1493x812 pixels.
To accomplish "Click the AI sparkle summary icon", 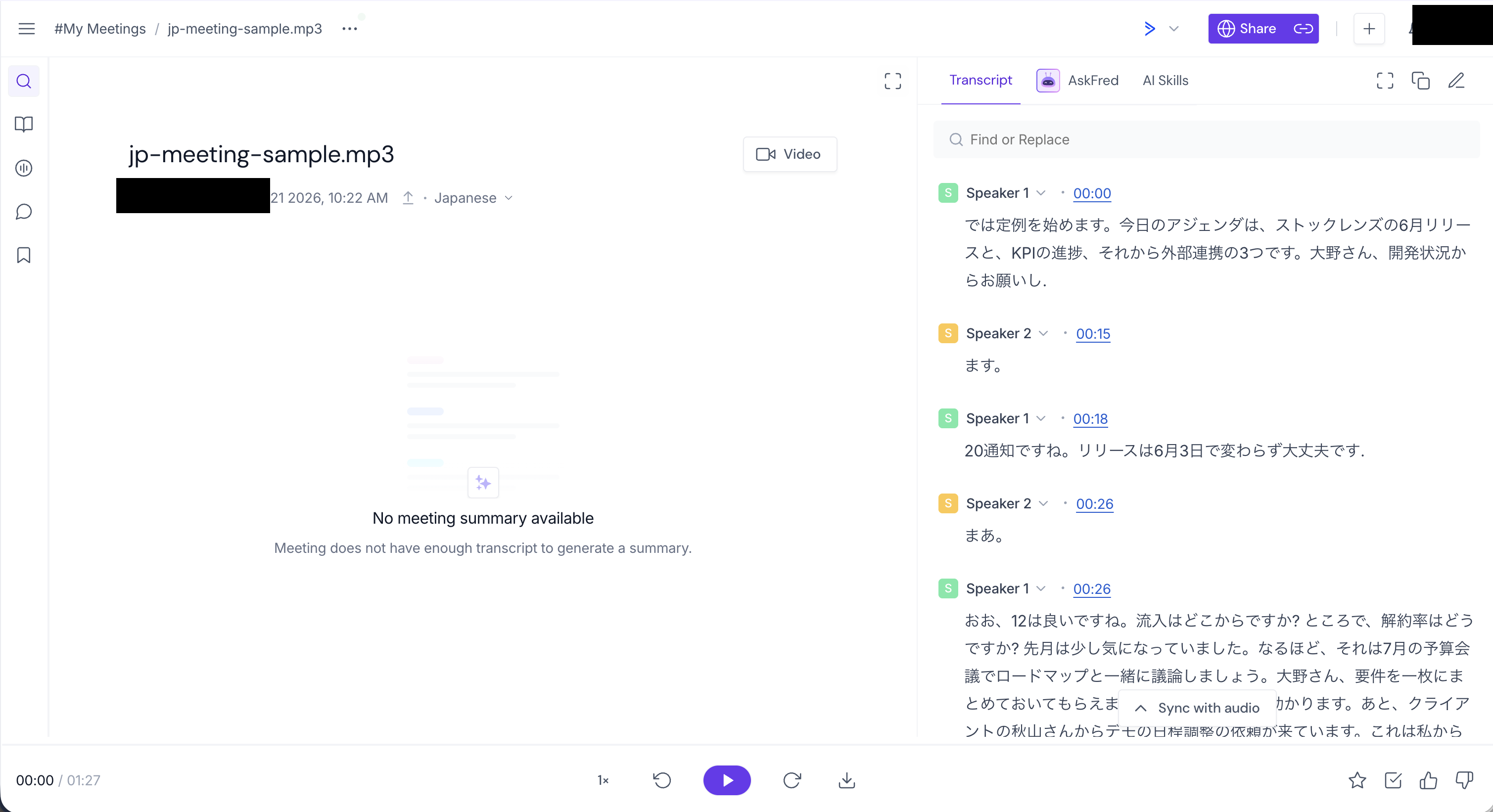I will click(x=483, y=483).
